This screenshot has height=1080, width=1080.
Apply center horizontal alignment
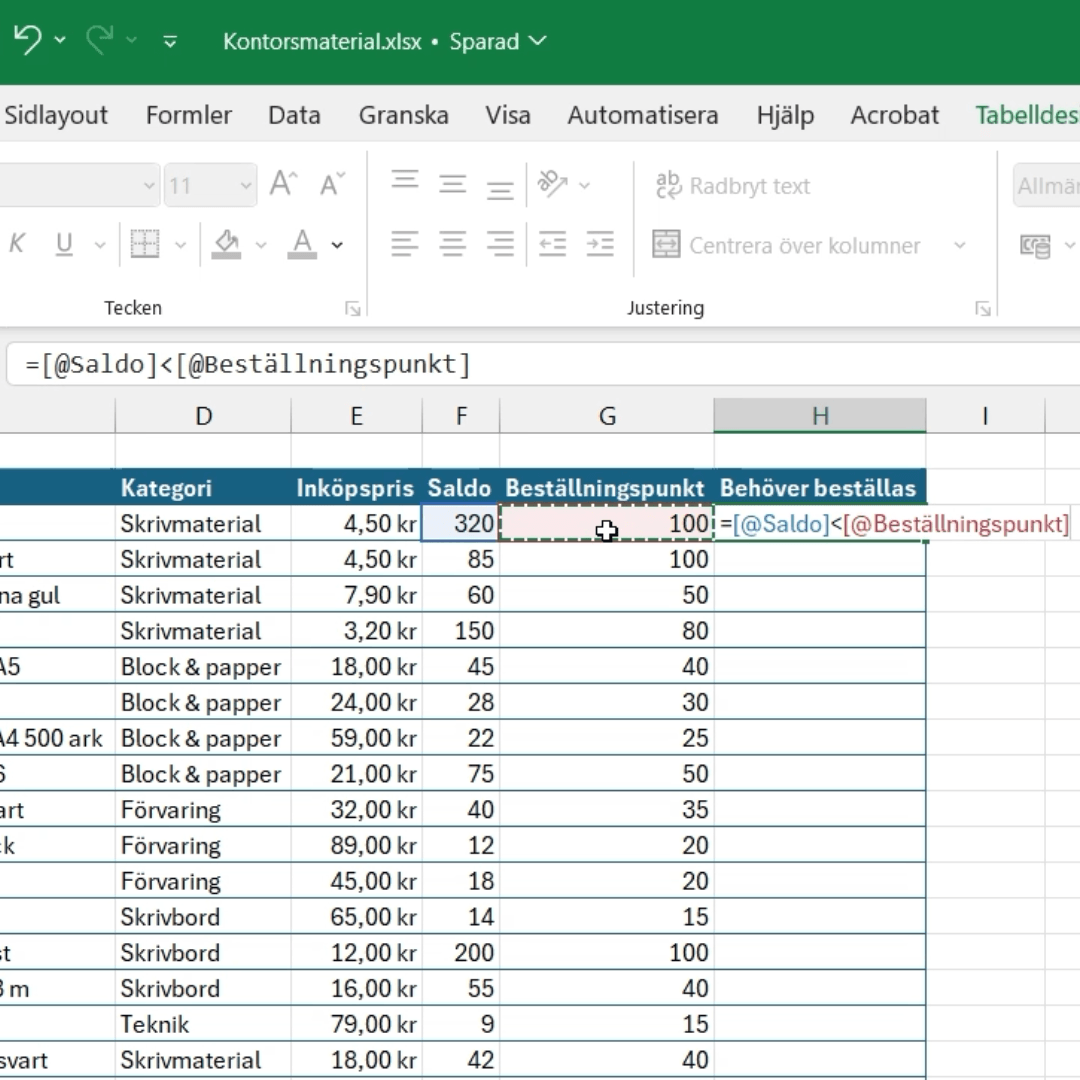[453, 245]
